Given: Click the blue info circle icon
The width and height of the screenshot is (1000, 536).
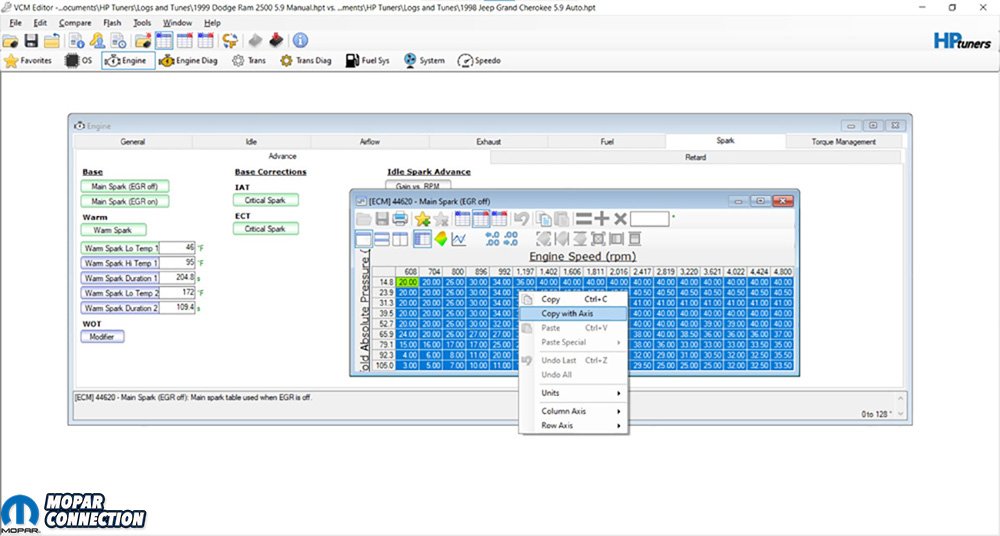Looking at the screenshot, I should point(300,41).
